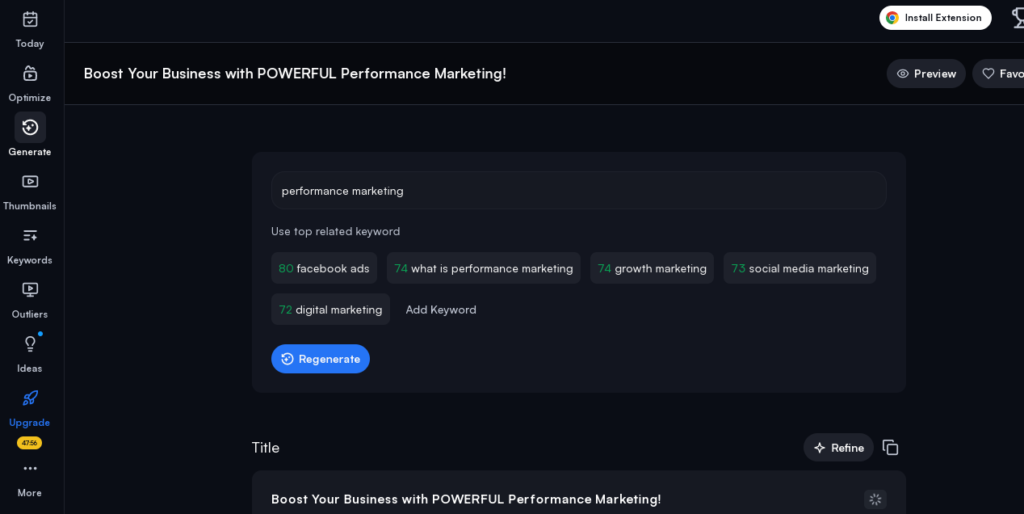Add page to Favorites with heart button
1024x514 pixels.
[1000, 74]
